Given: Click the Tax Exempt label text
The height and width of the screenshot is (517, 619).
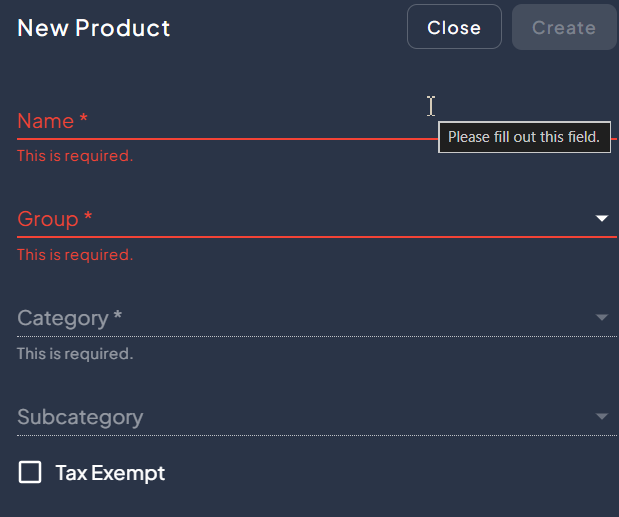Looking at the screenshot, I should pos(110,473).
